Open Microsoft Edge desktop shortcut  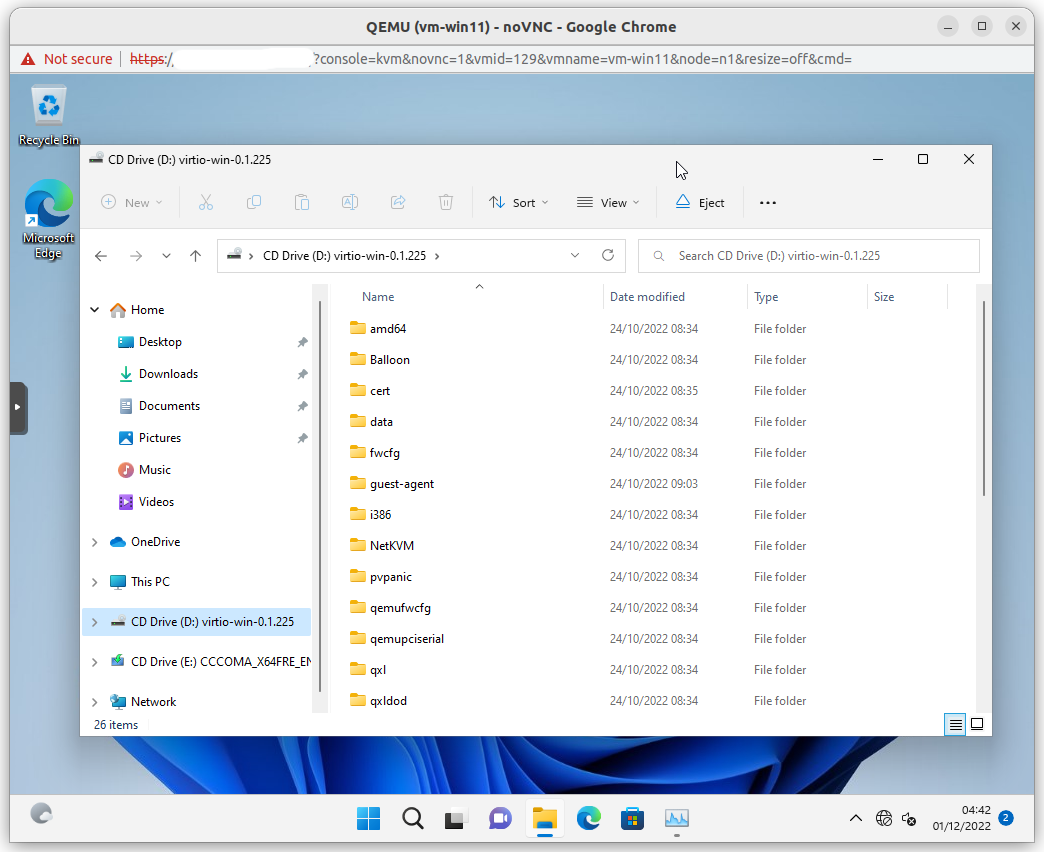point(49,220)
